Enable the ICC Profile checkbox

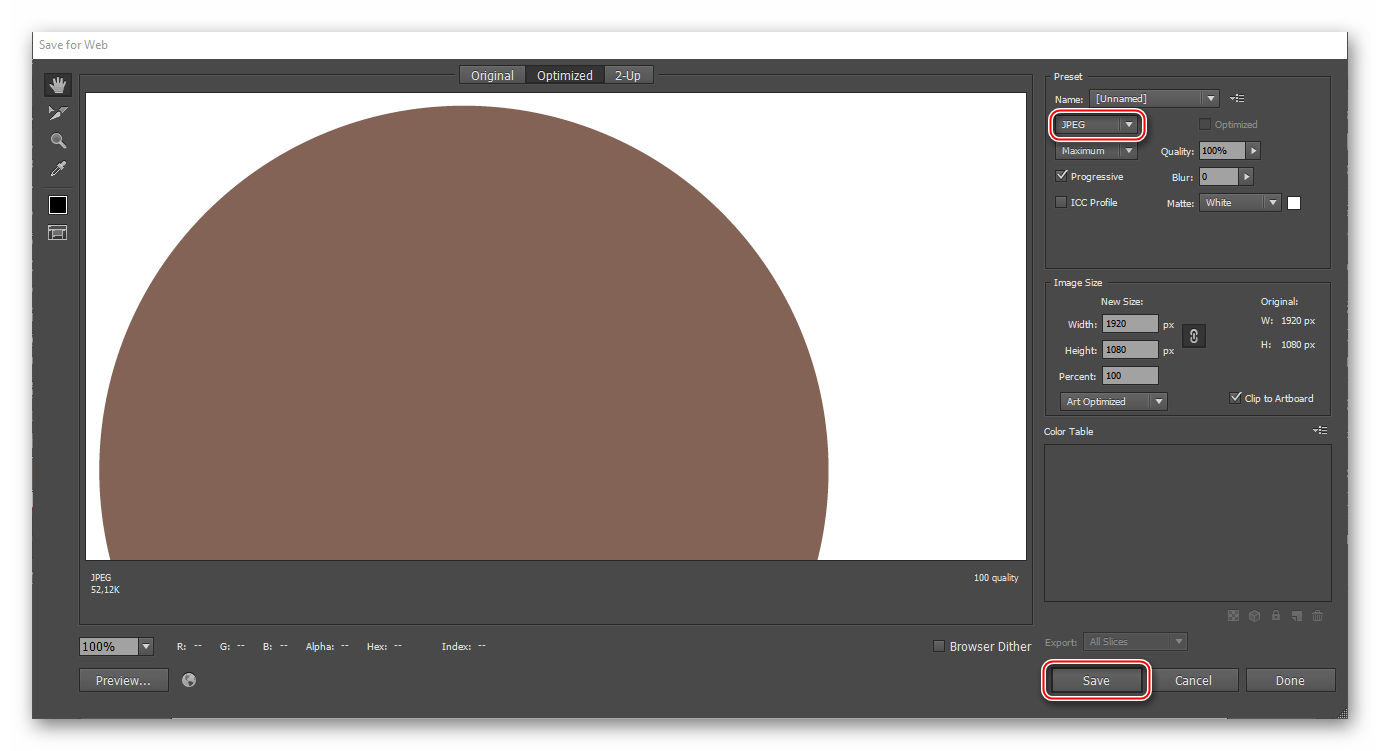point(1062,202)
